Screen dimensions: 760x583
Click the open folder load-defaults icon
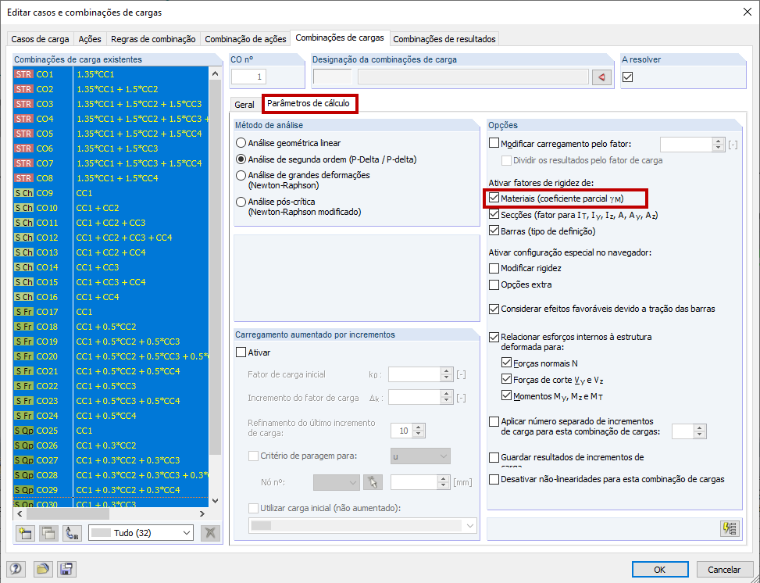point(43,568)
